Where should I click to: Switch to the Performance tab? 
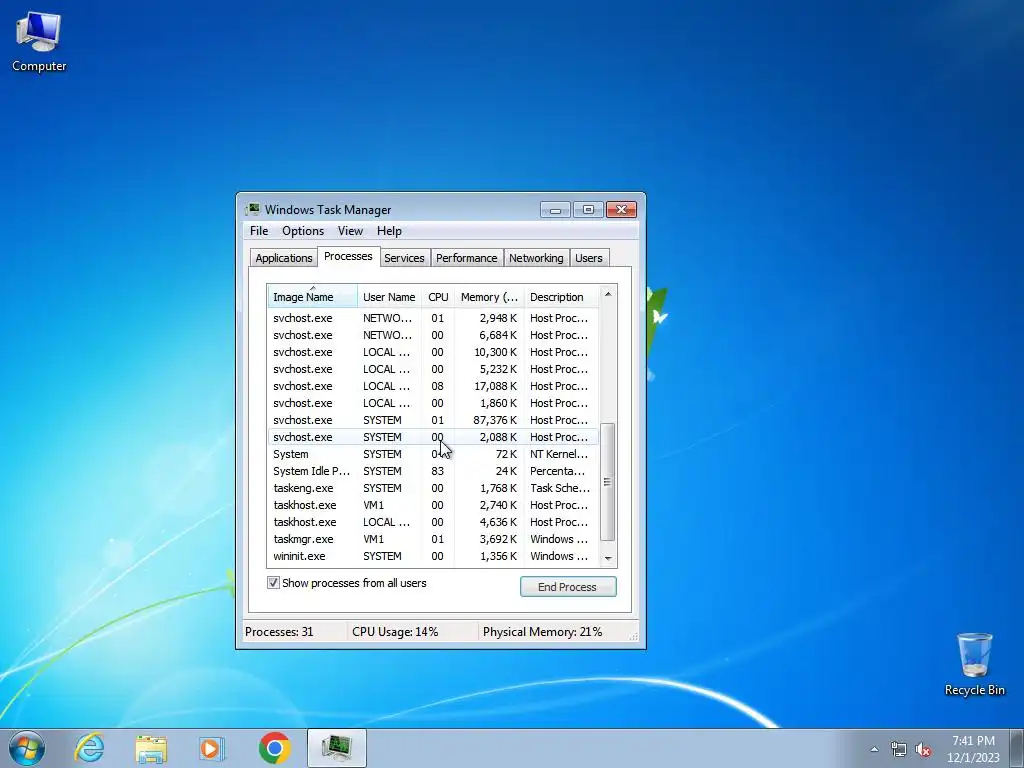tap(466, 258)
